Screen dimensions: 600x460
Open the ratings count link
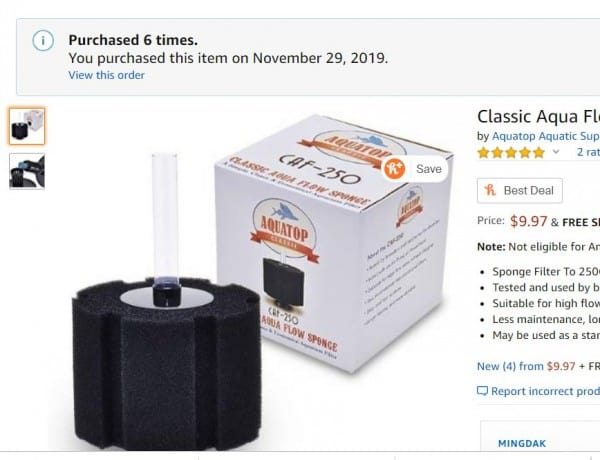click(x=588, y=152)
